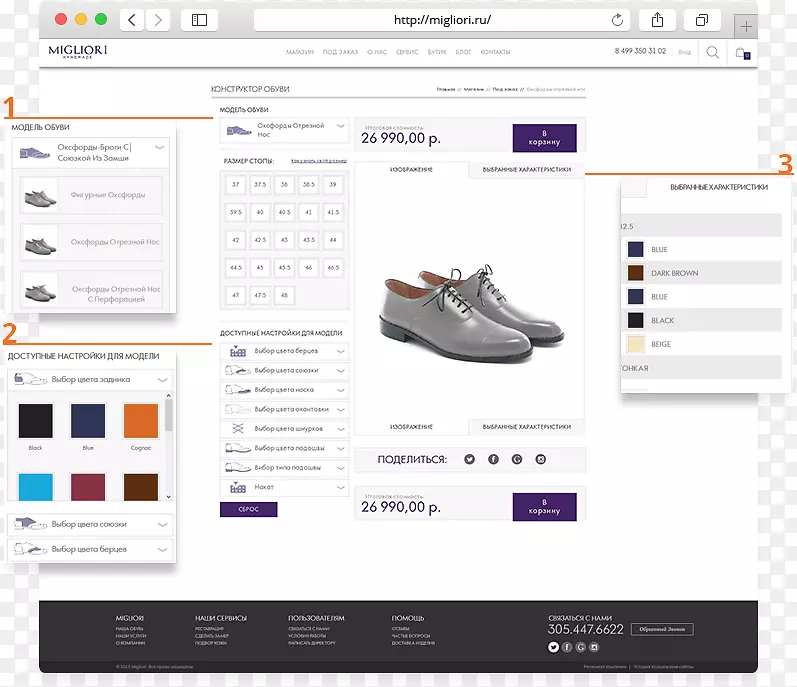Select foot size 37

[x=235, y=184]
